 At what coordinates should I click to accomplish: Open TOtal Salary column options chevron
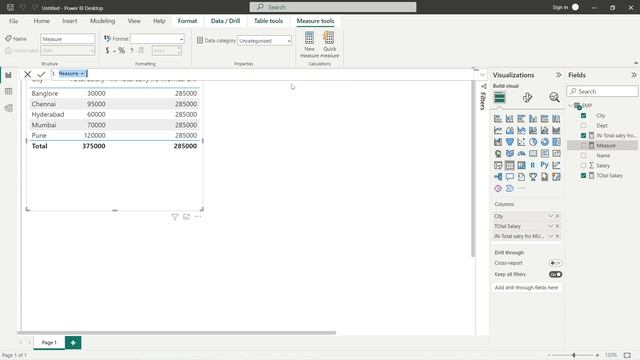tap(550, 226)
